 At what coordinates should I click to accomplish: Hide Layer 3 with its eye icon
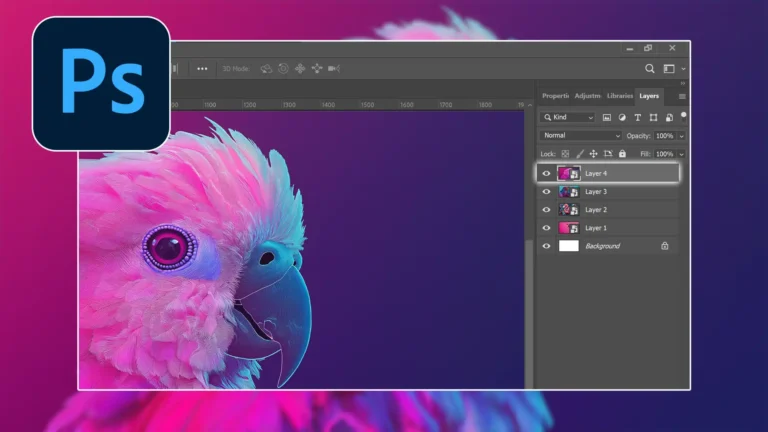coord(546,192)
